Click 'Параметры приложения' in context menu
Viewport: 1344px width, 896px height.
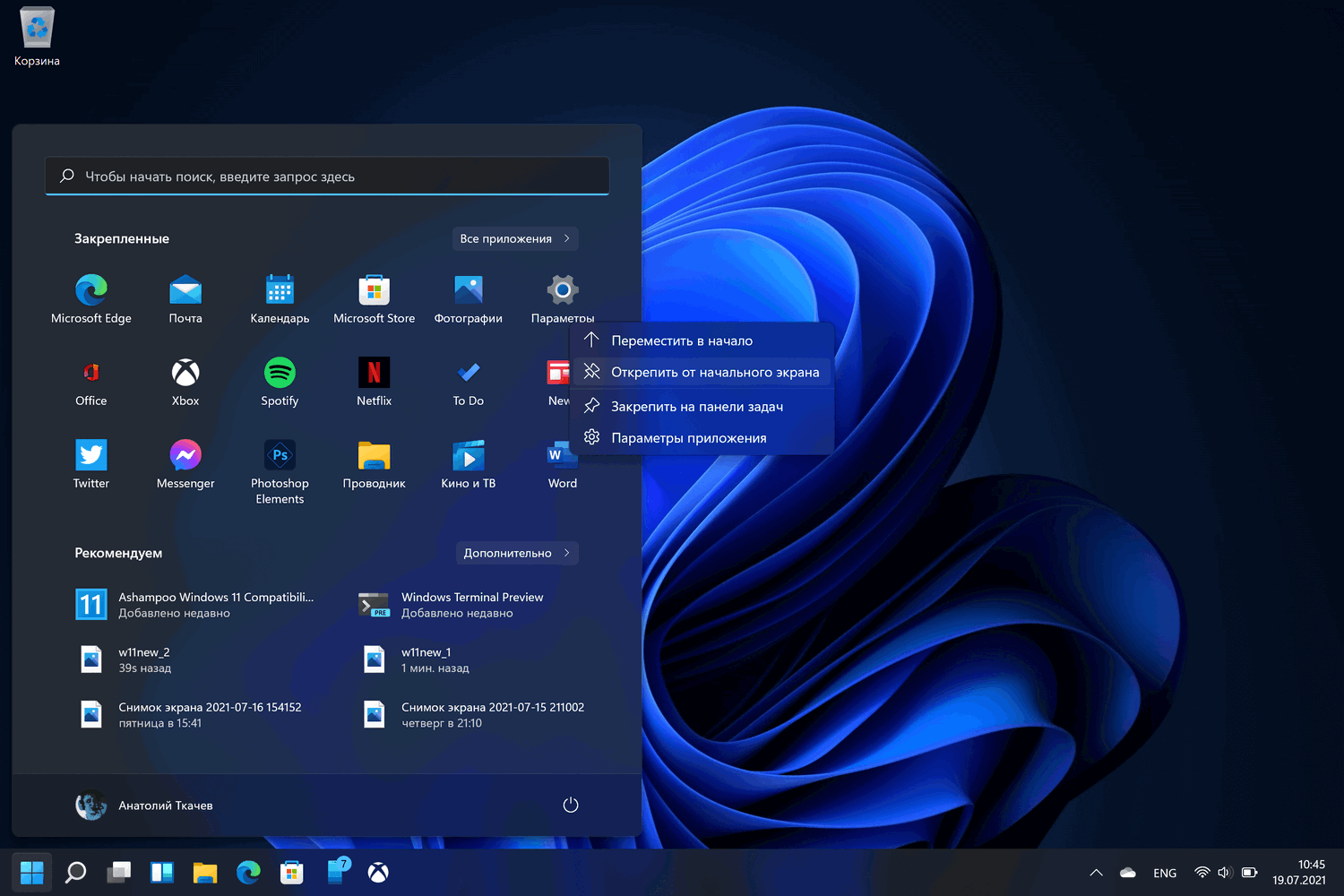(688, 438)
